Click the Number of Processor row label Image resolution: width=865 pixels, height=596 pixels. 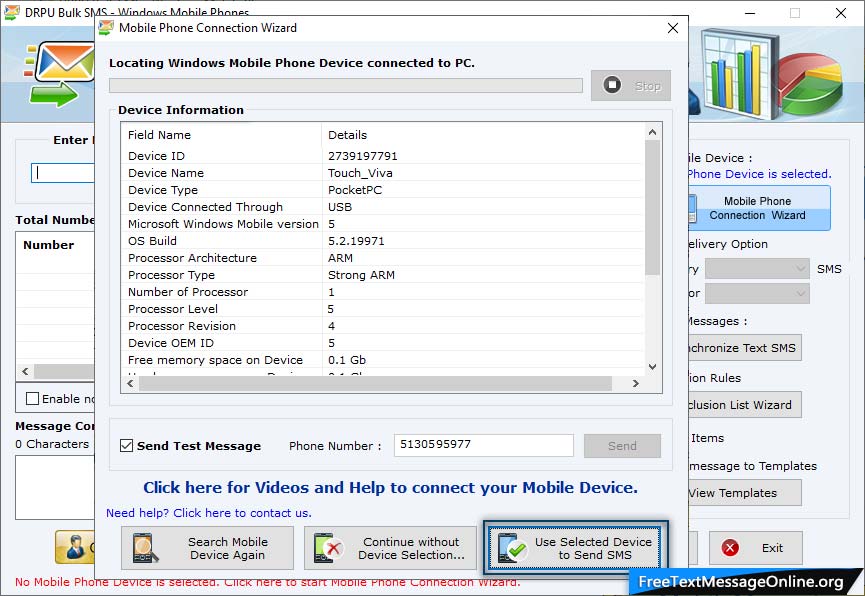click(188, 292)
